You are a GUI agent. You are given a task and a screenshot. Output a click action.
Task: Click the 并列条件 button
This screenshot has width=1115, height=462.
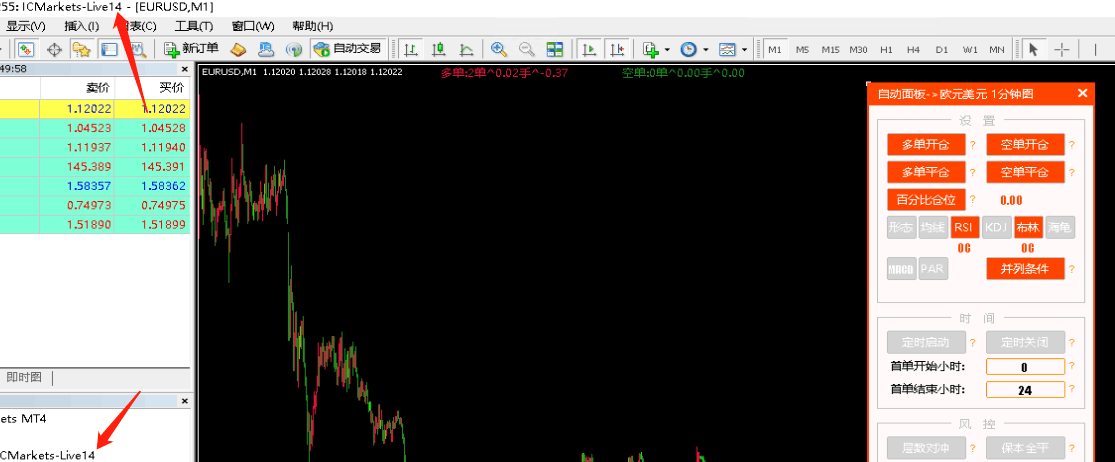(x=1025, y=269)
